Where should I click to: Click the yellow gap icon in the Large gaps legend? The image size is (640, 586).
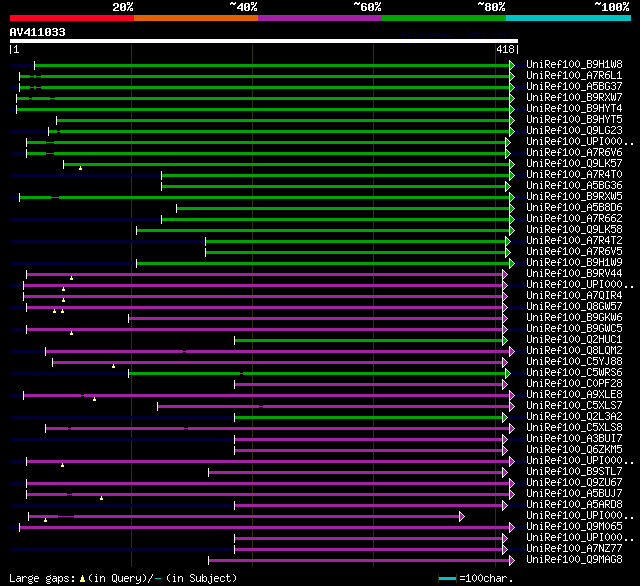[x=82, y=579]
